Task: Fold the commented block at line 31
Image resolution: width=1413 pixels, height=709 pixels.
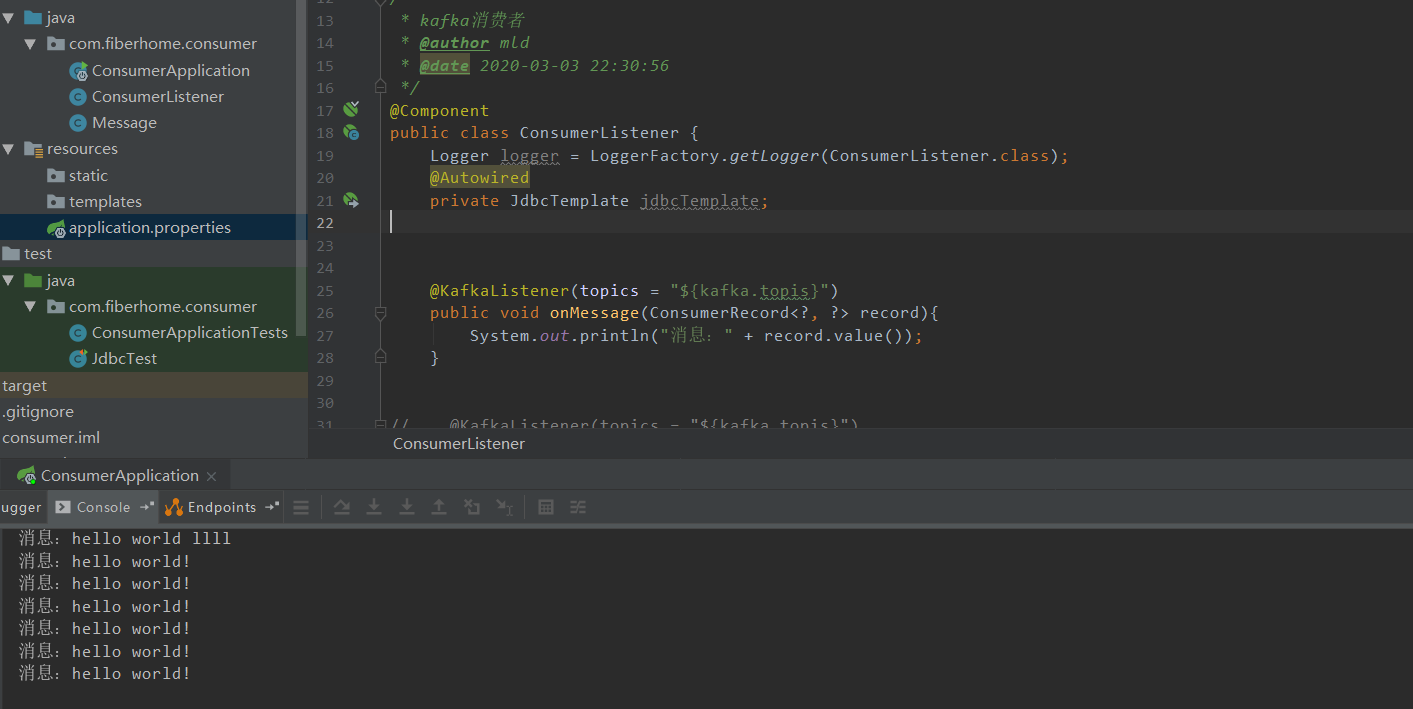Action: (380, 425)
